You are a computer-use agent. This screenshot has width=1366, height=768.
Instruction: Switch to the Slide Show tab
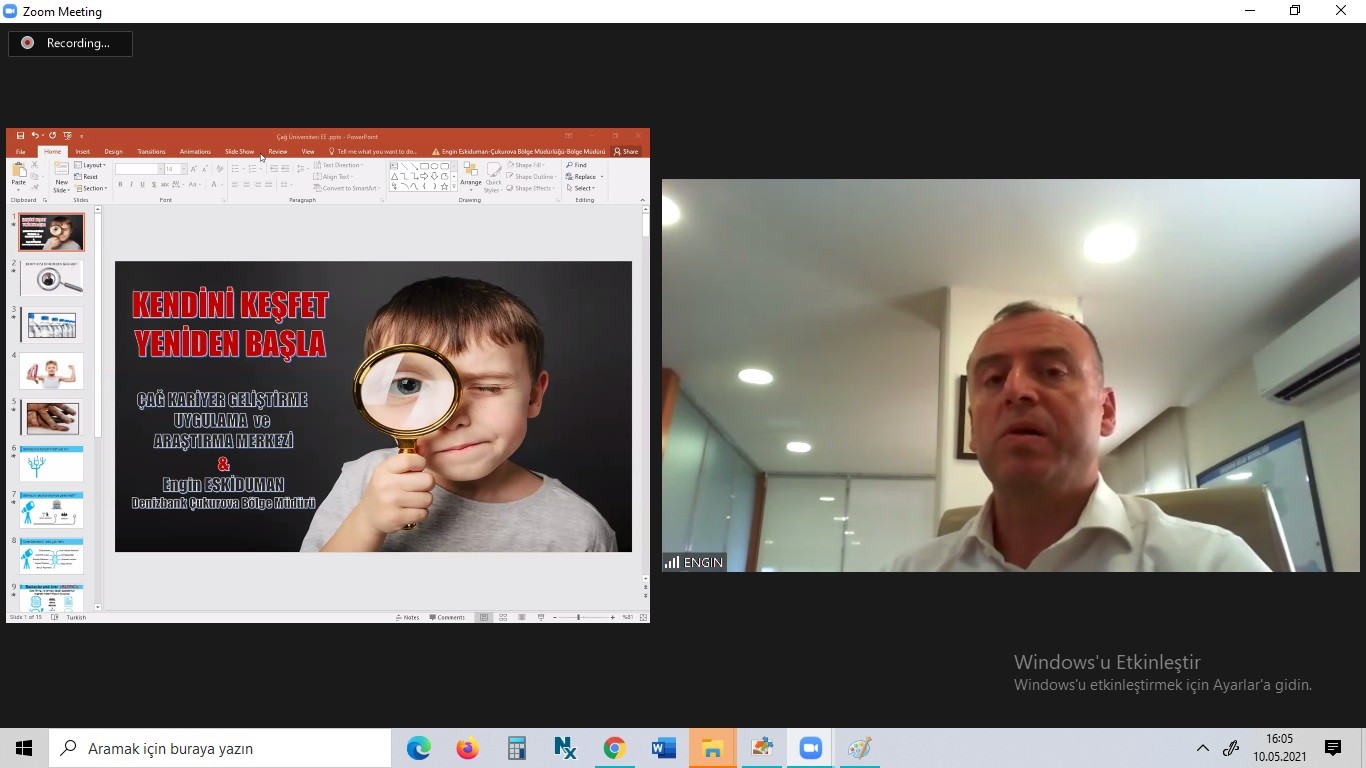(x=239, y=151)
